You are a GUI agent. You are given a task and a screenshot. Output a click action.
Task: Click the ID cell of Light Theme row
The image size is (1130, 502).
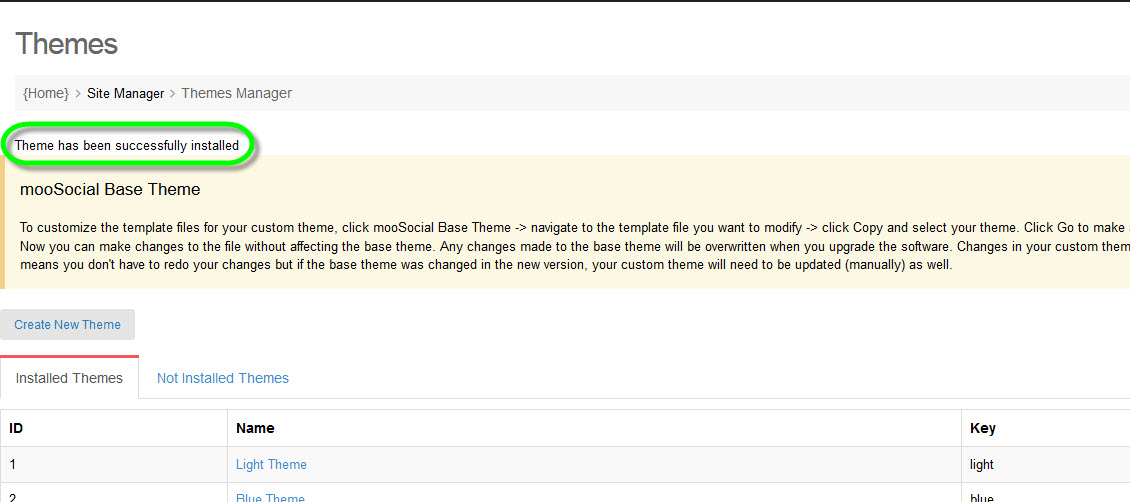(x=14, y=464)
